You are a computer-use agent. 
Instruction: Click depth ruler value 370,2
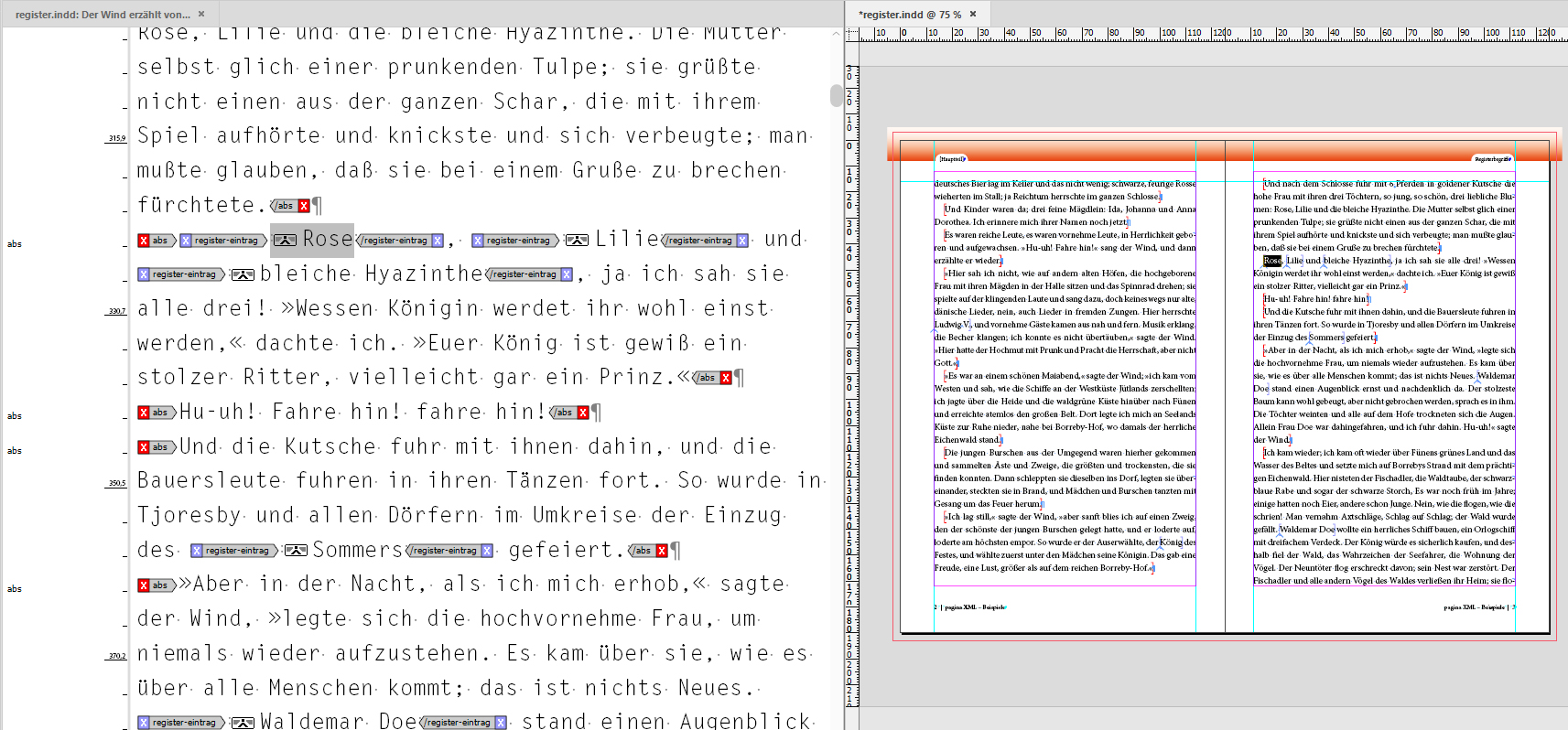tap(116, 656)
